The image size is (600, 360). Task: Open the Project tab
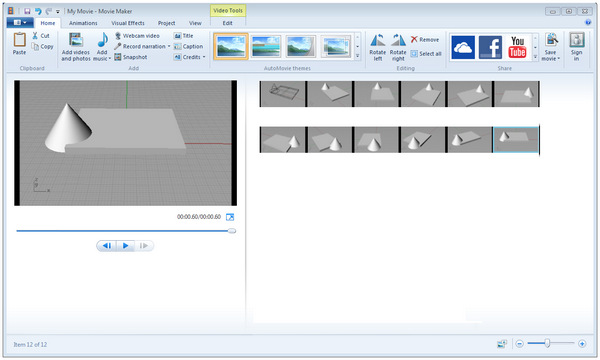(x=166, y=23)
